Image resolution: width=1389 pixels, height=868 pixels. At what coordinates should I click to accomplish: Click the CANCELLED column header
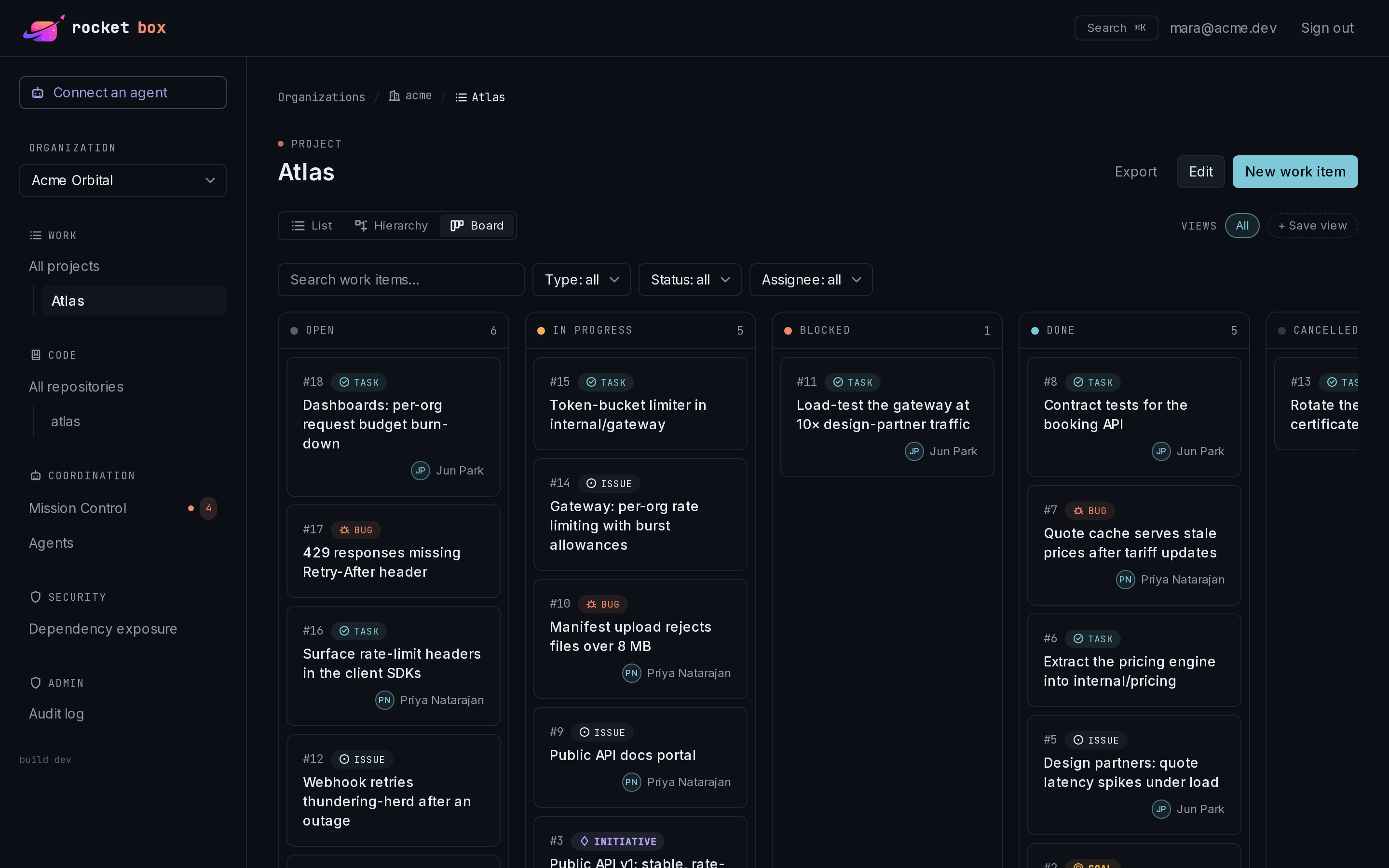(x=1313, y=331)
